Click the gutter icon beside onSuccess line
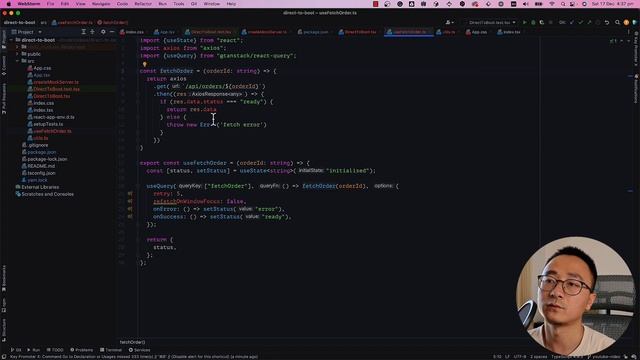This screenshot has height=360, width=640. [130, 216]
